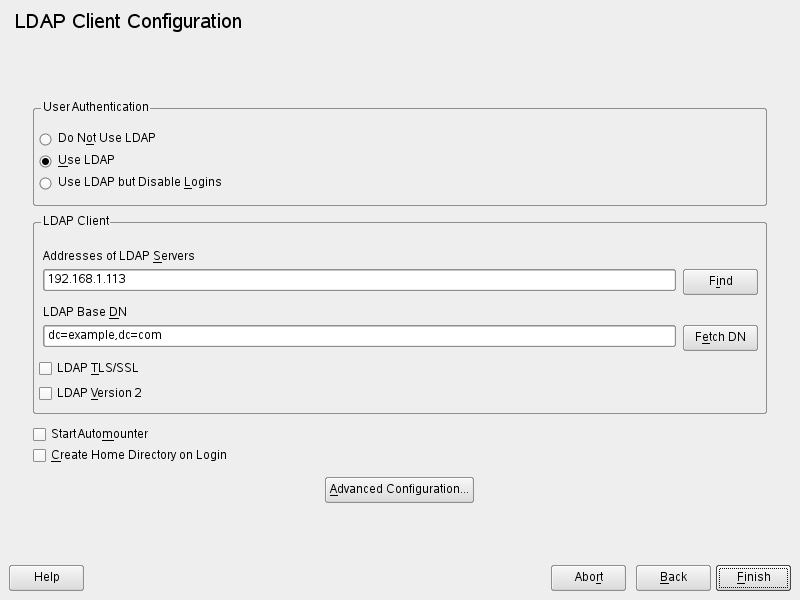Tick the LDAP Version 2 checkbox
This screenshot has height=600, width=800.
[46, 394]
